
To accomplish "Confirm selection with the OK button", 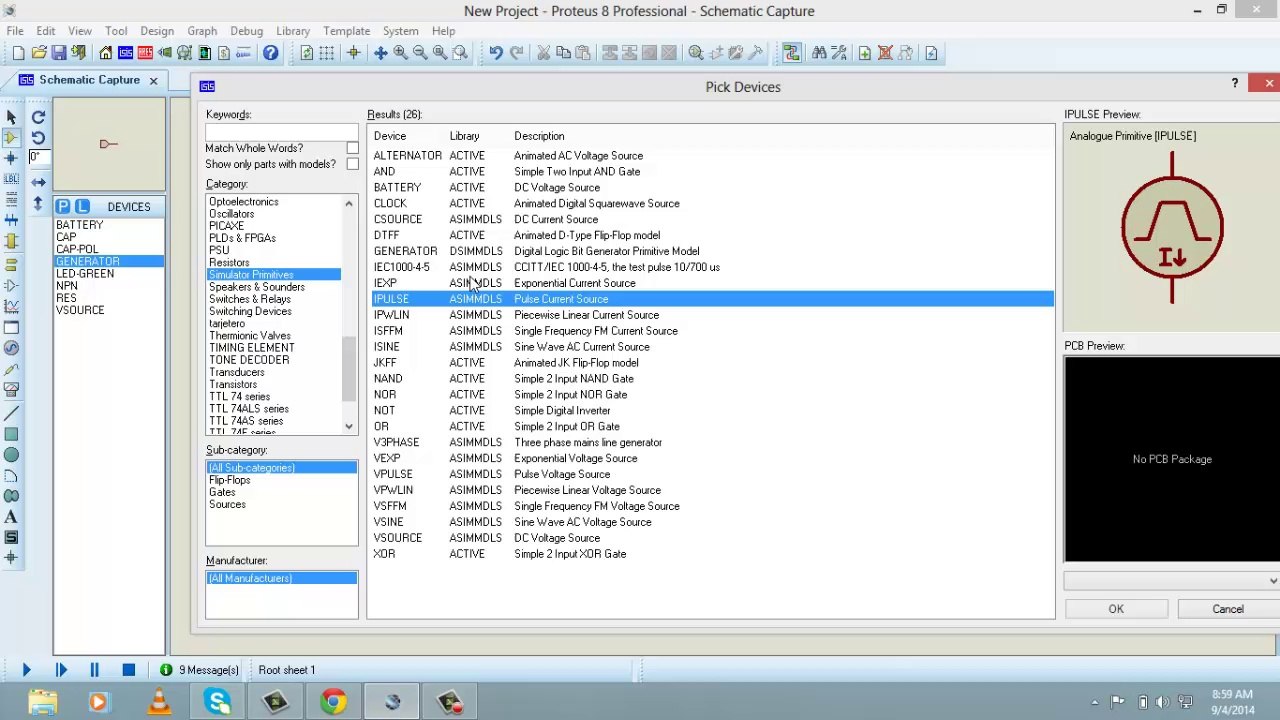I will (1116, 609).
